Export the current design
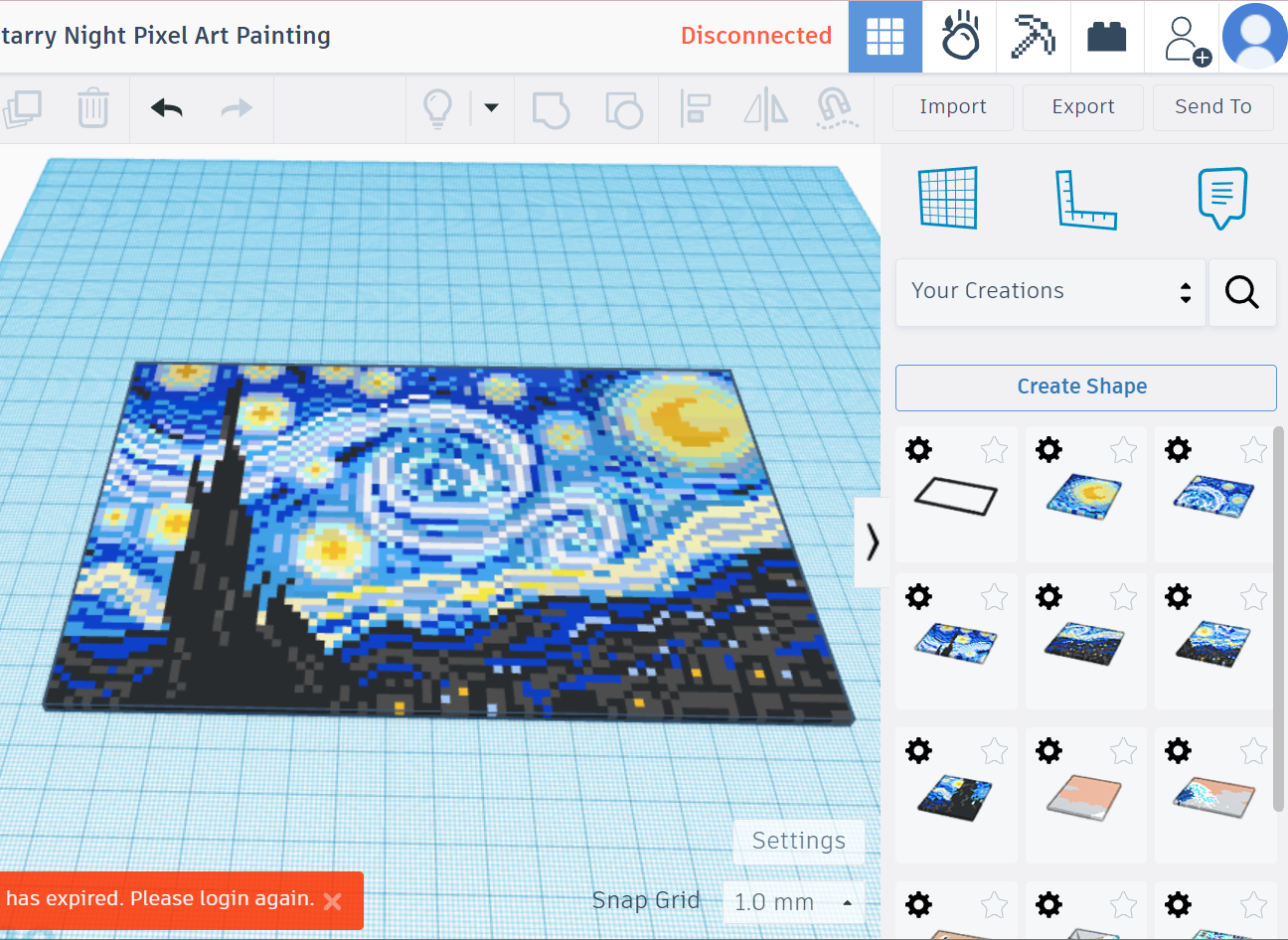 point(1082,106)
